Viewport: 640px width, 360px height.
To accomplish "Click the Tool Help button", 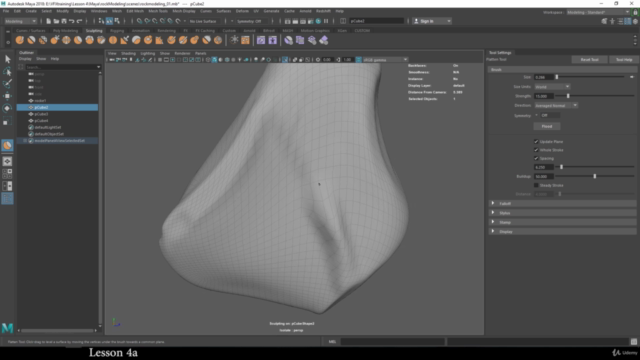I will [x=624, y=60].
